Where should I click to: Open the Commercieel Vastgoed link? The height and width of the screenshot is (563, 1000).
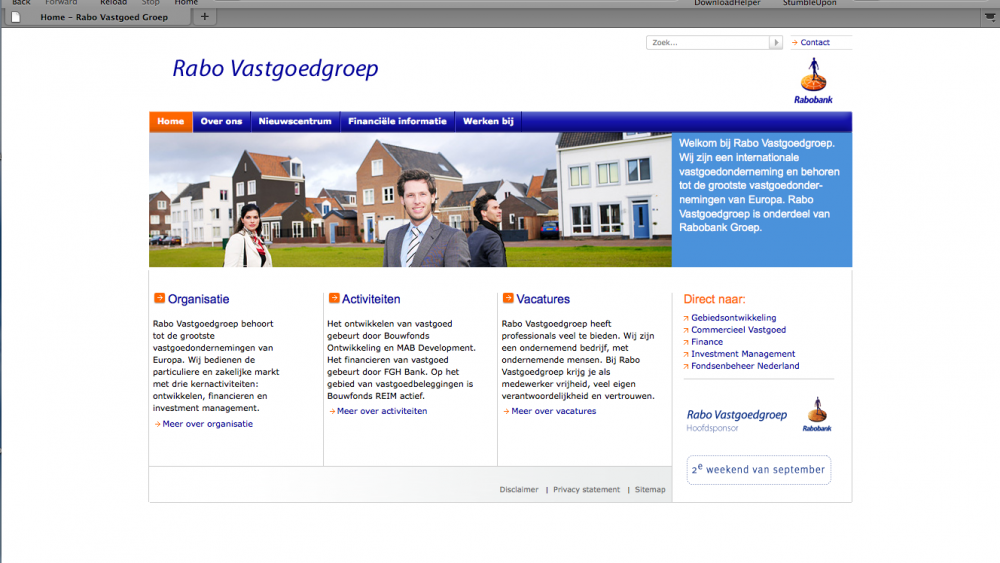739,330
